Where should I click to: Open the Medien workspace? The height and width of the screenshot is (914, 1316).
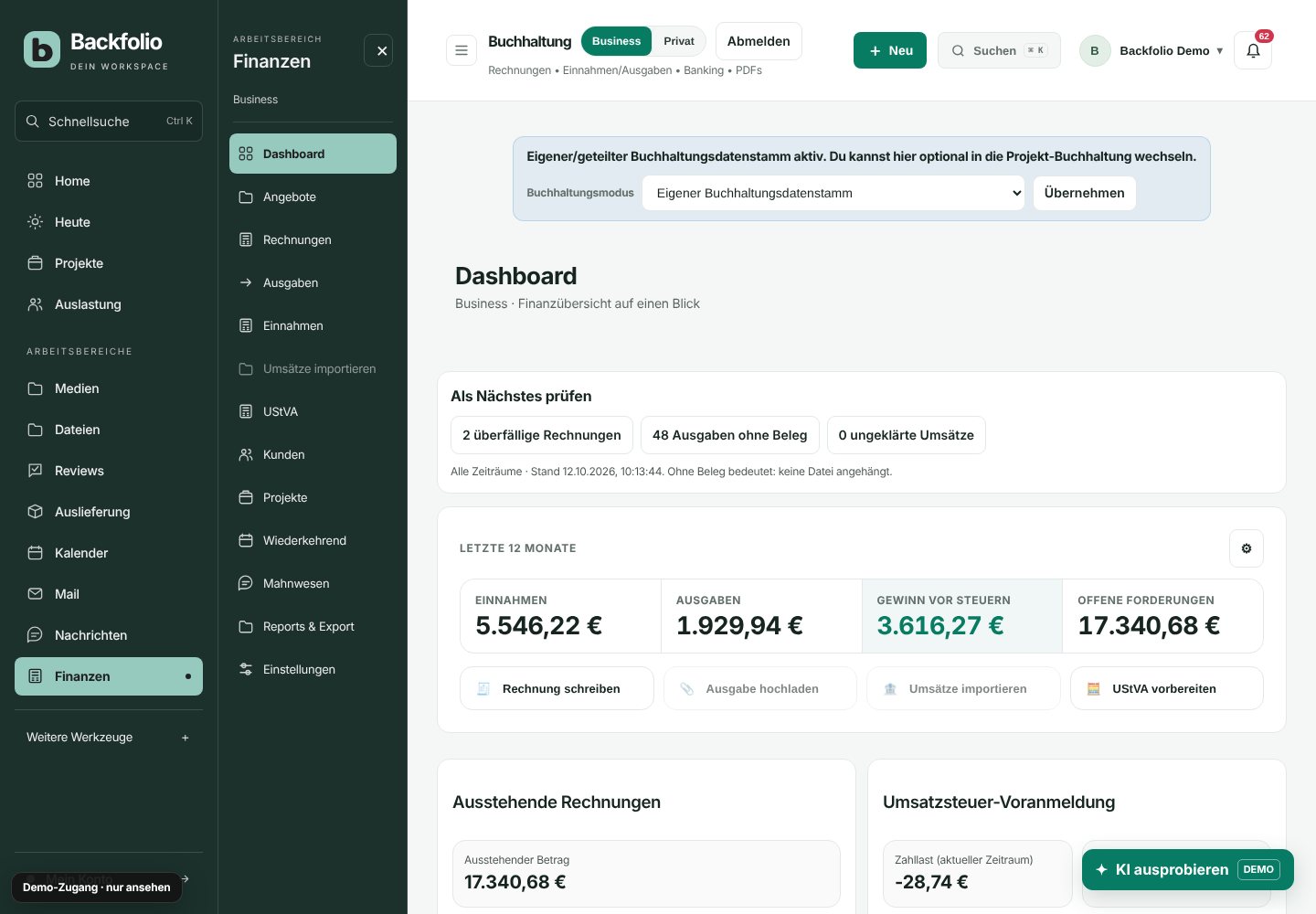click(109, 388)
